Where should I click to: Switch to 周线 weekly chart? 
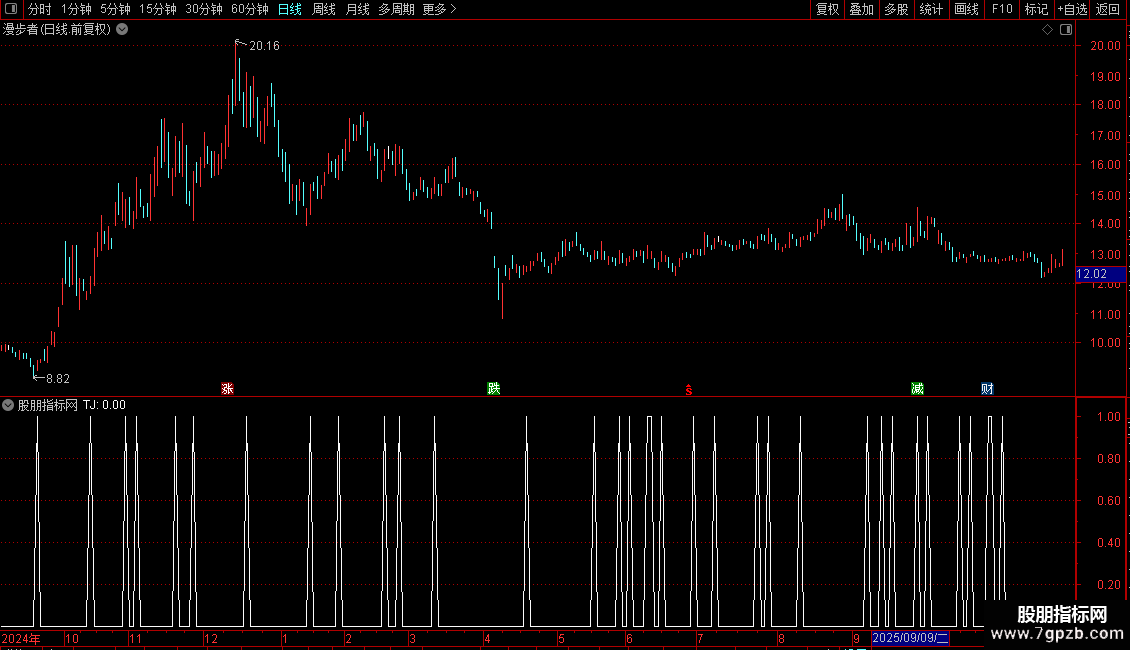[x=324, y=9]
